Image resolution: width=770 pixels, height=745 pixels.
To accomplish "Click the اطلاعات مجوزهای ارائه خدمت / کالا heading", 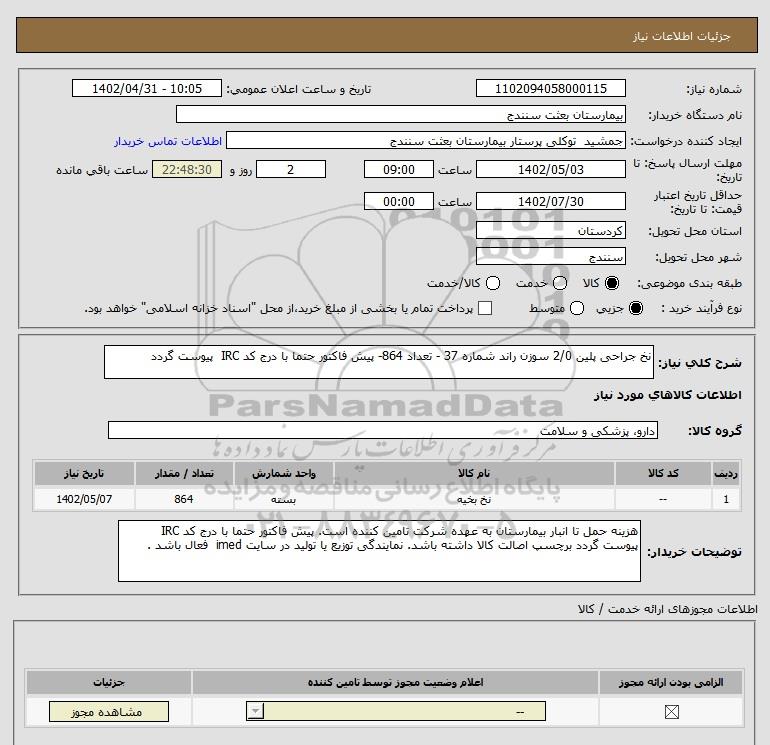I will coord(667,609).
